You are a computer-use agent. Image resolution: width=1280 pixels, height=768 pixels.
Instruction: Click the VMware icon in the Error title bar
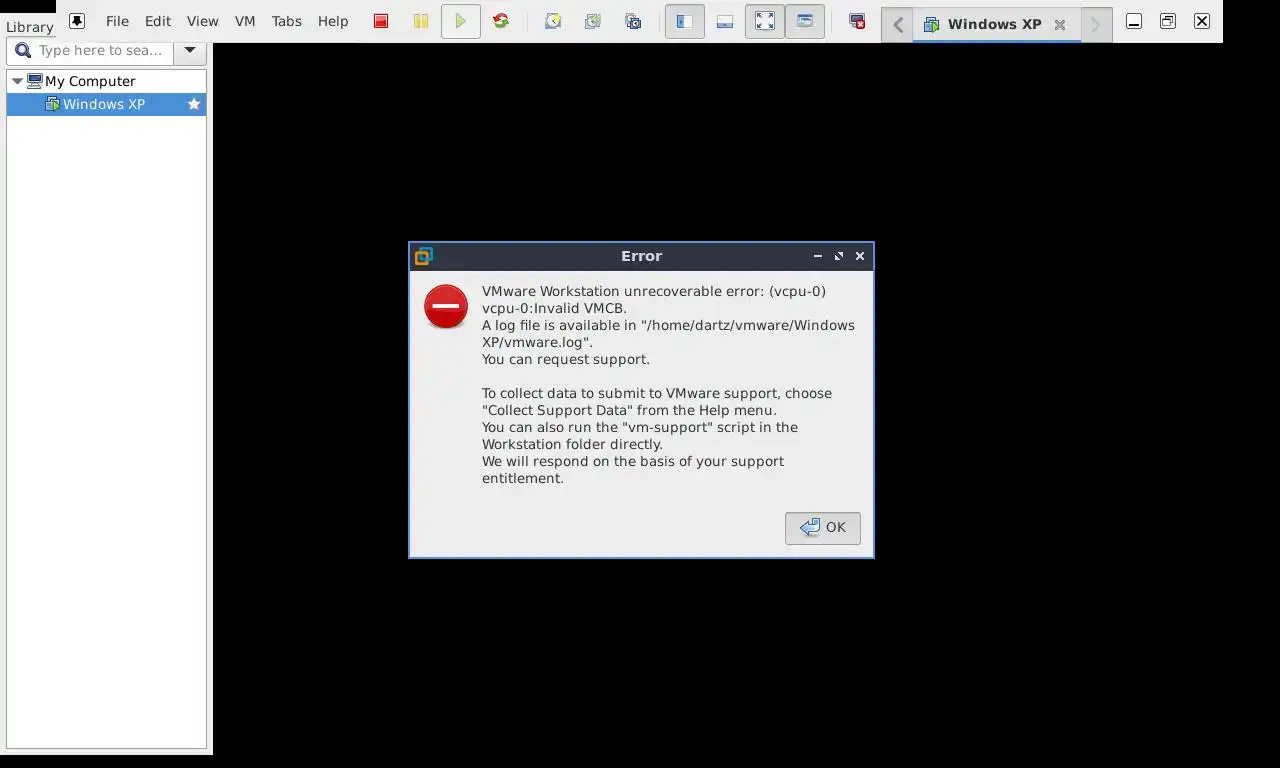point(424,256)
